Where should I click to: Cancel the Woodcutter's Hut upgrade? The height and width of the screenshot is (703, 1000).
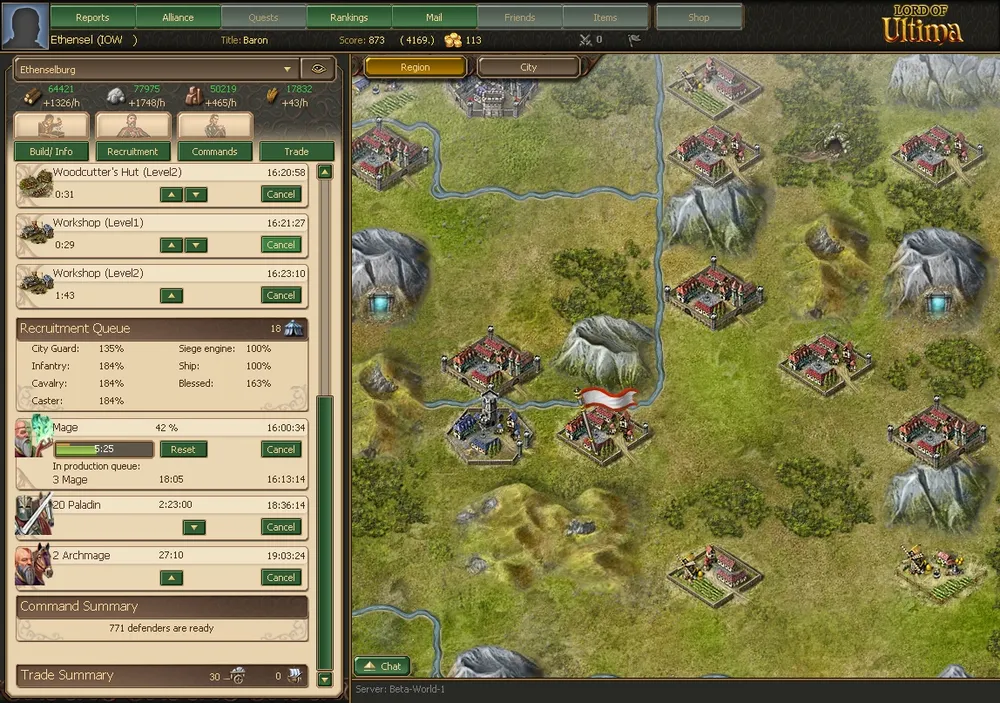281,195
